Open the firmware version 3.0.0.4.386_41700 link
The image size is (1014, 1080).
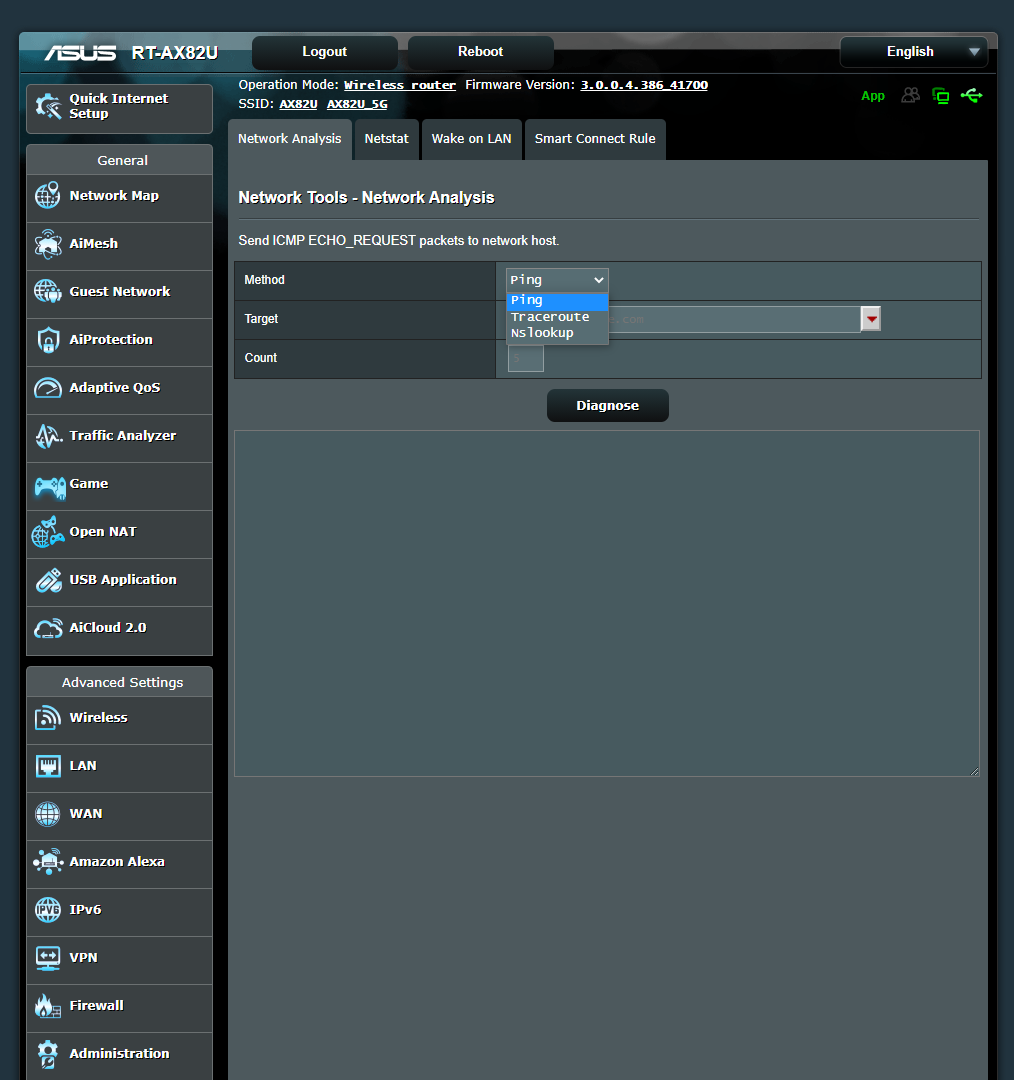pyautogui.click(x=644, y=85)
